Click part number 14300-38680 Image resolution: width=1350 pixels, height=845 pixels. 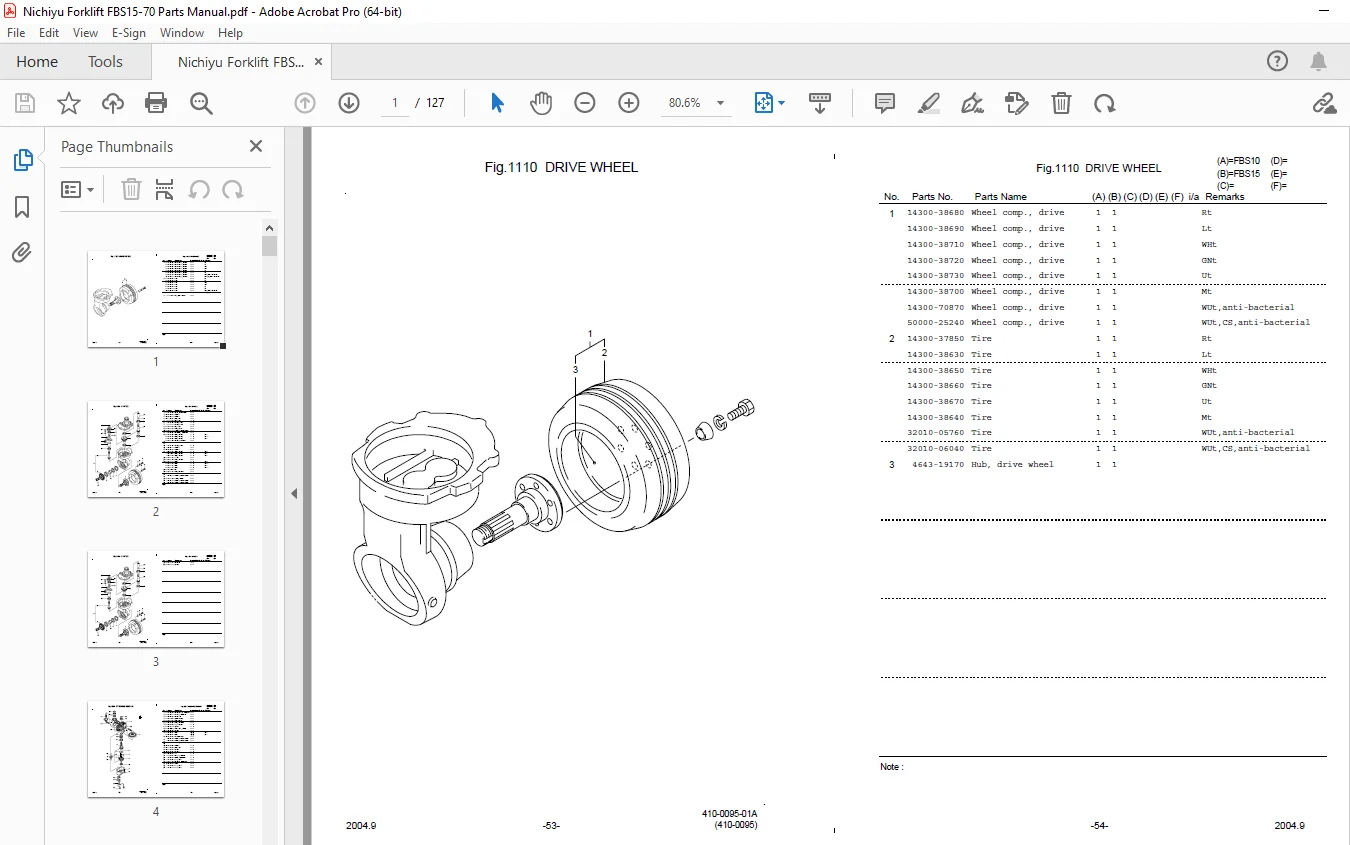936,213
